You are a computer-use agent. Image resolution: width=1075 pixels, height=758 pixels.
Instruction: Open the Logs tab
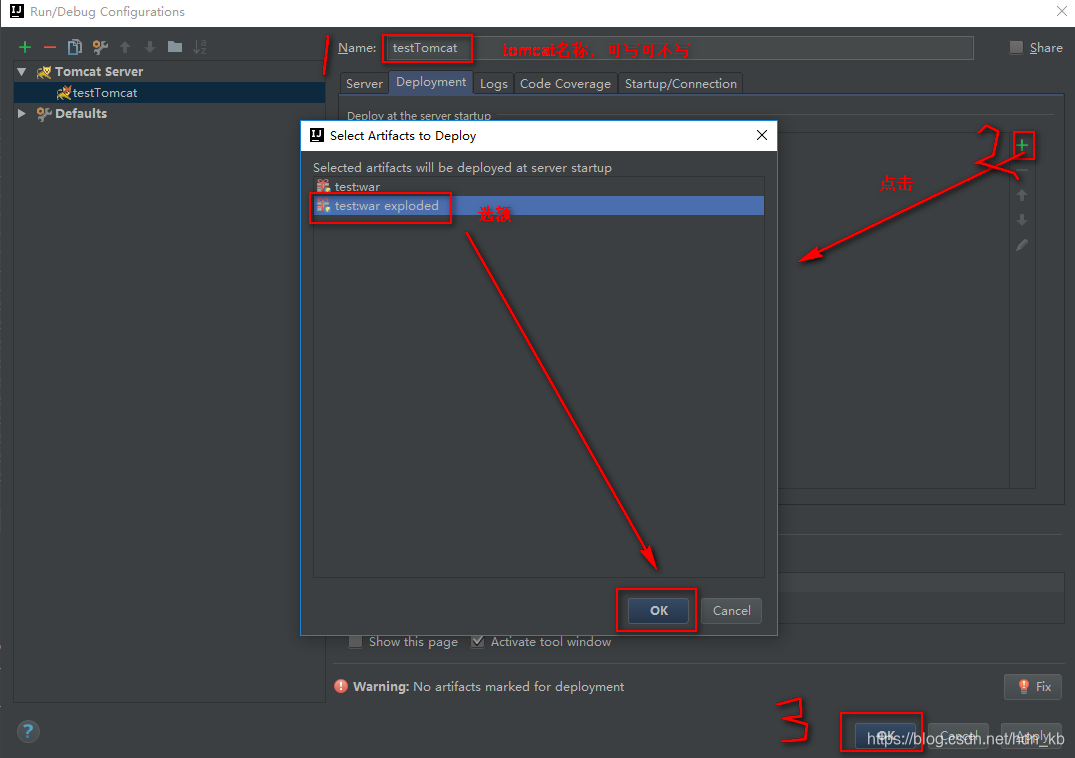(494, 83)
